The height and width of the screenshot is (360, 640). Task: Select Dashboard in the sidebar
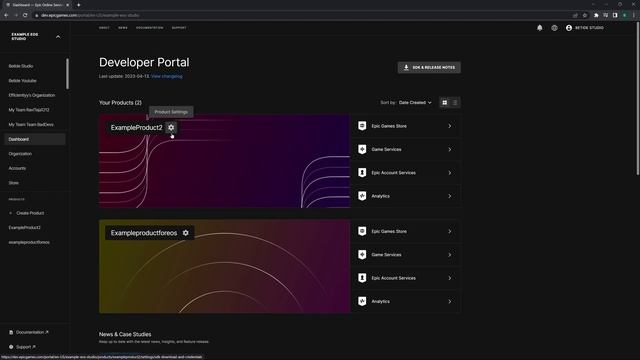35,139
